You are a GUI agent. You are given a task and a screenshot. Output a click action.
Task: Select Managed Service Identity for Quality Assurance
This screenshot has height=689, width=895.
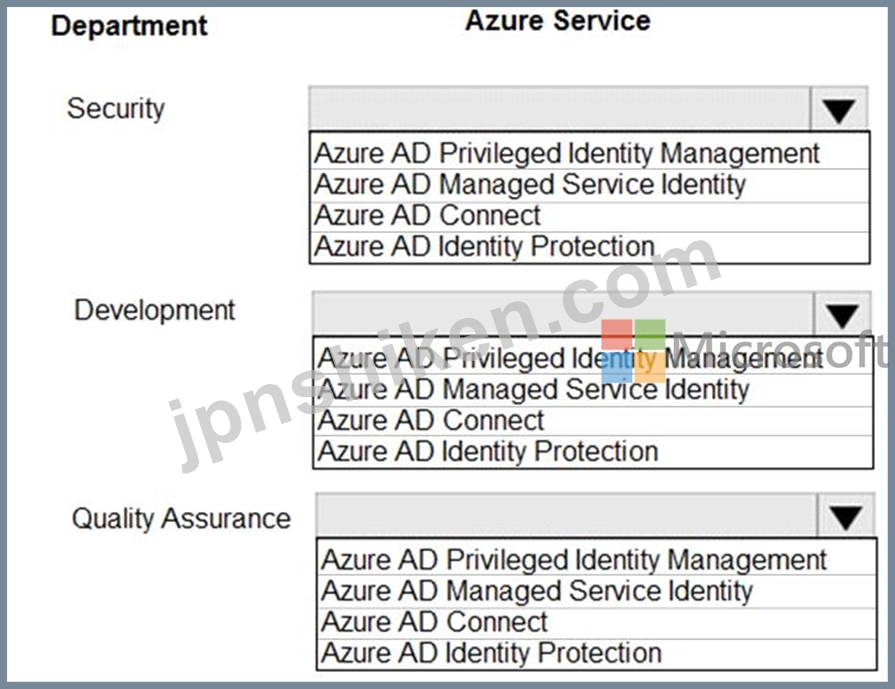click(x=596, y=591)
